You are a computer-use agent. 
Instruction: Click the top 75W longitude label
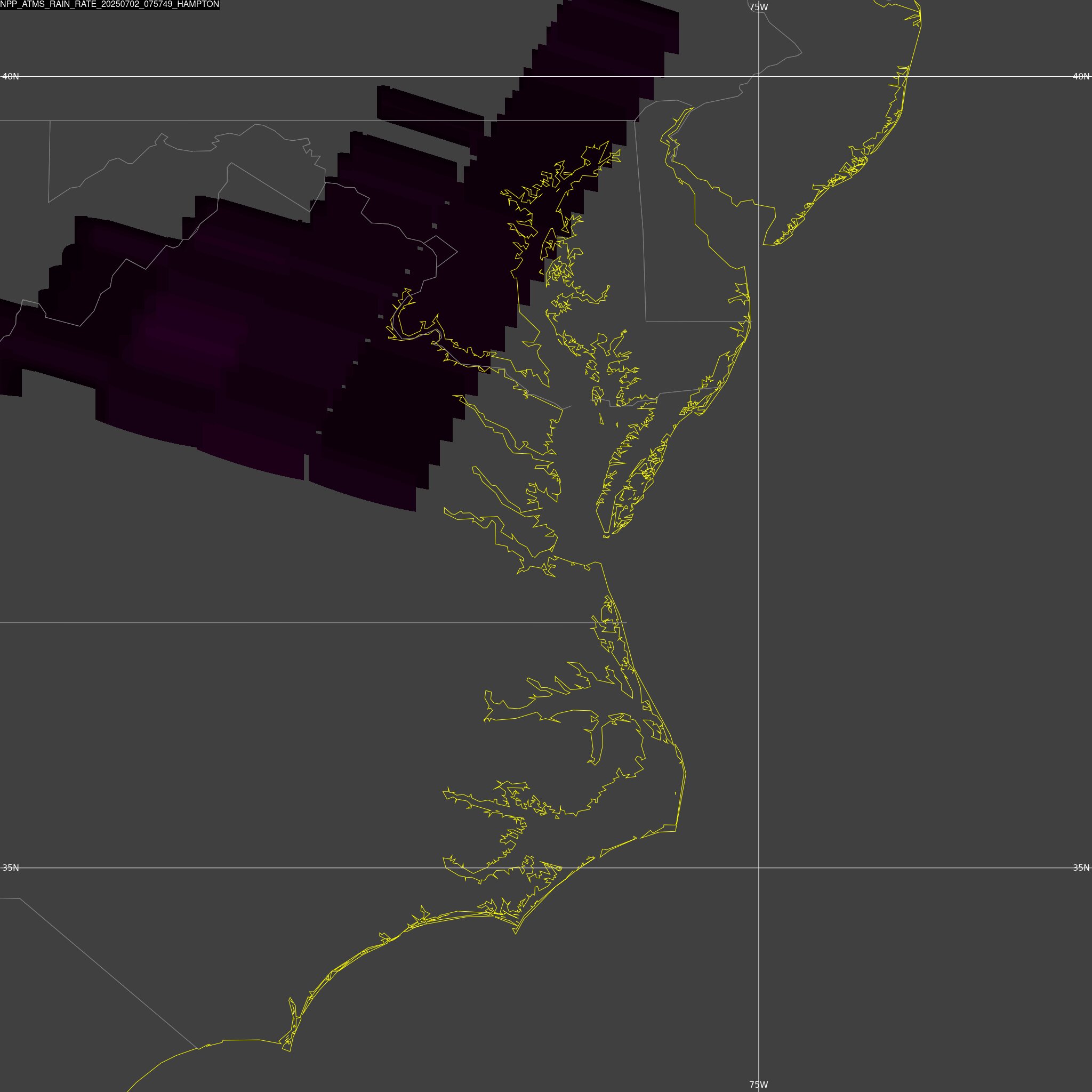[759, 7]
